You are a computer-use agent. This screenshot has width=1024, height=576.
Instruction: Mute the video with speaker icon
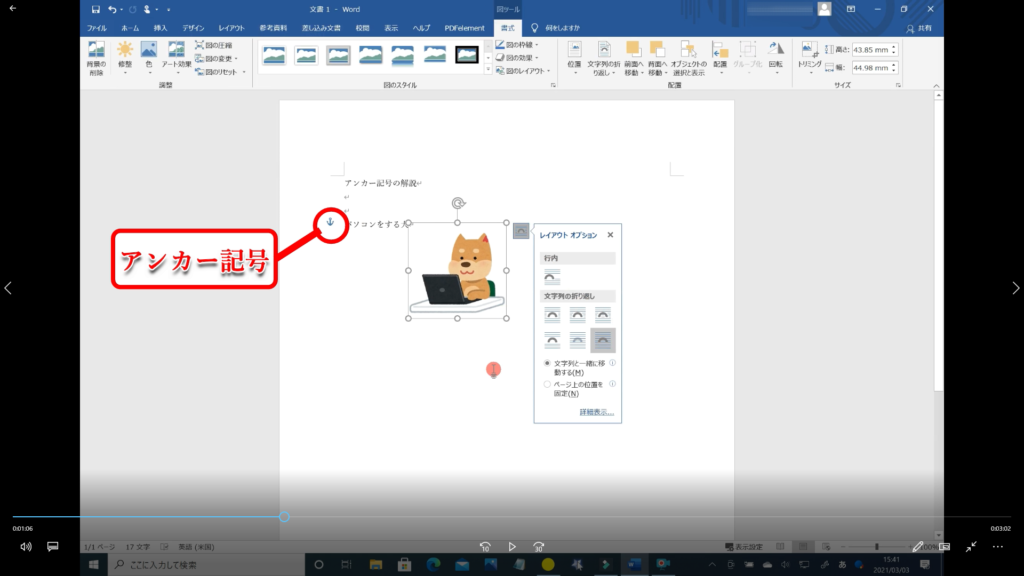26,547
